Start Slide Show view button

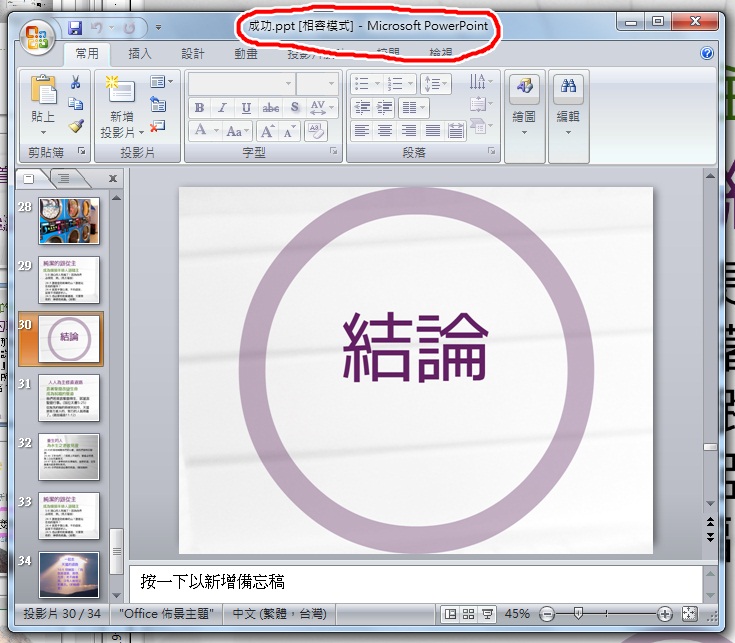pyautogui.click(x=488, y=614)
